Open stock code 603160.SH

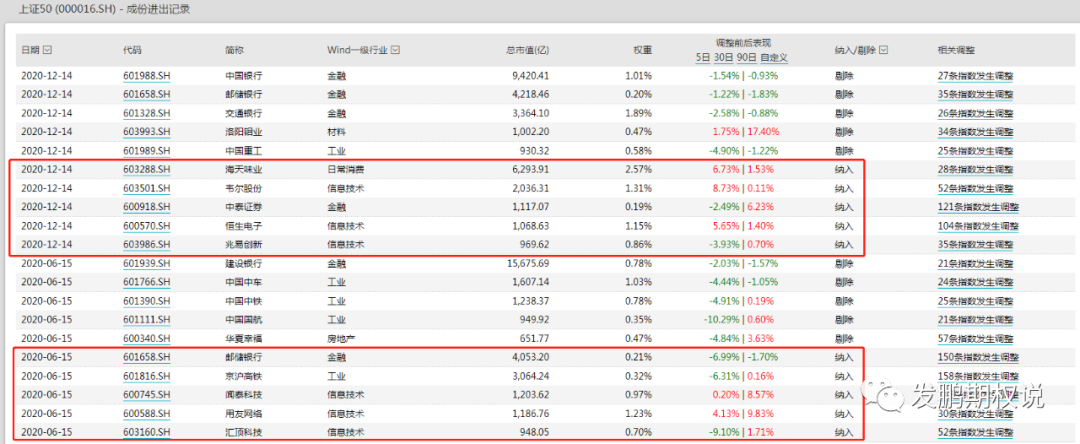(x=146, y=432)
